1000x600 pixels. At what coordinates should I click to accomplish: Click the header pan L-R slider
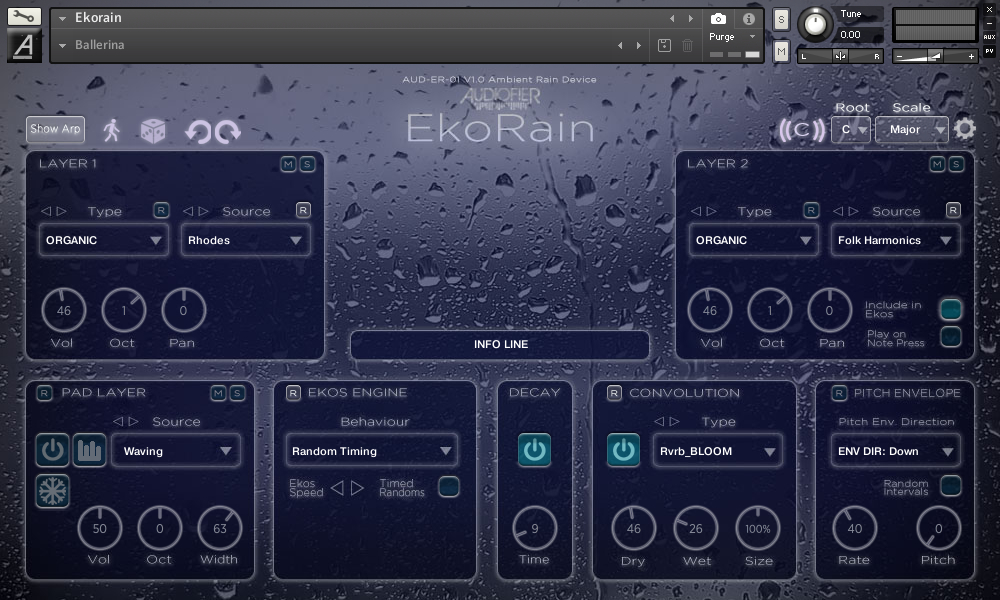coord(841,56)
